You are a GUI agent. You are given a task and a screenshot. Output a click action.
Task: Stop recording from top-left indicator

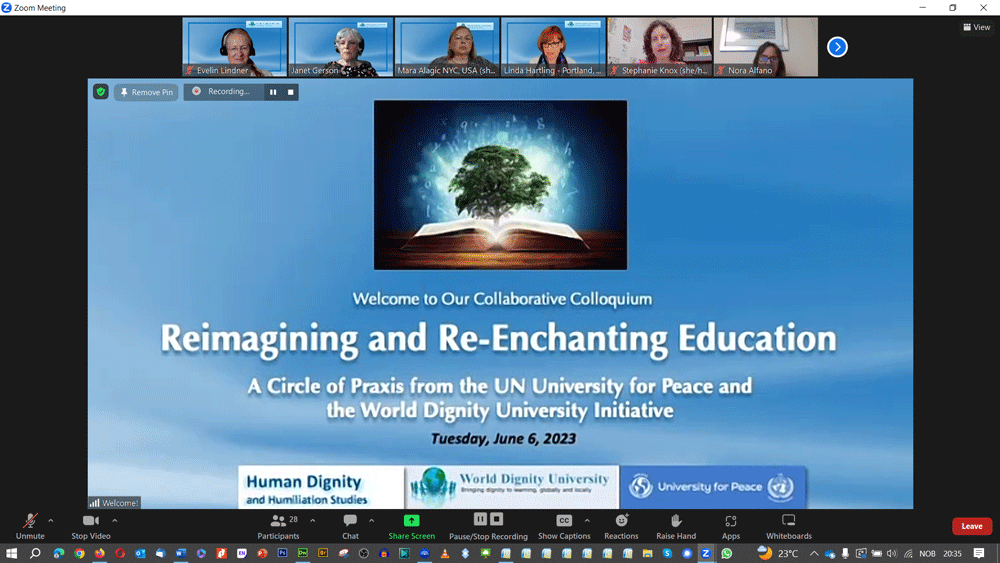pyautogui.click(x=291, y=92)
